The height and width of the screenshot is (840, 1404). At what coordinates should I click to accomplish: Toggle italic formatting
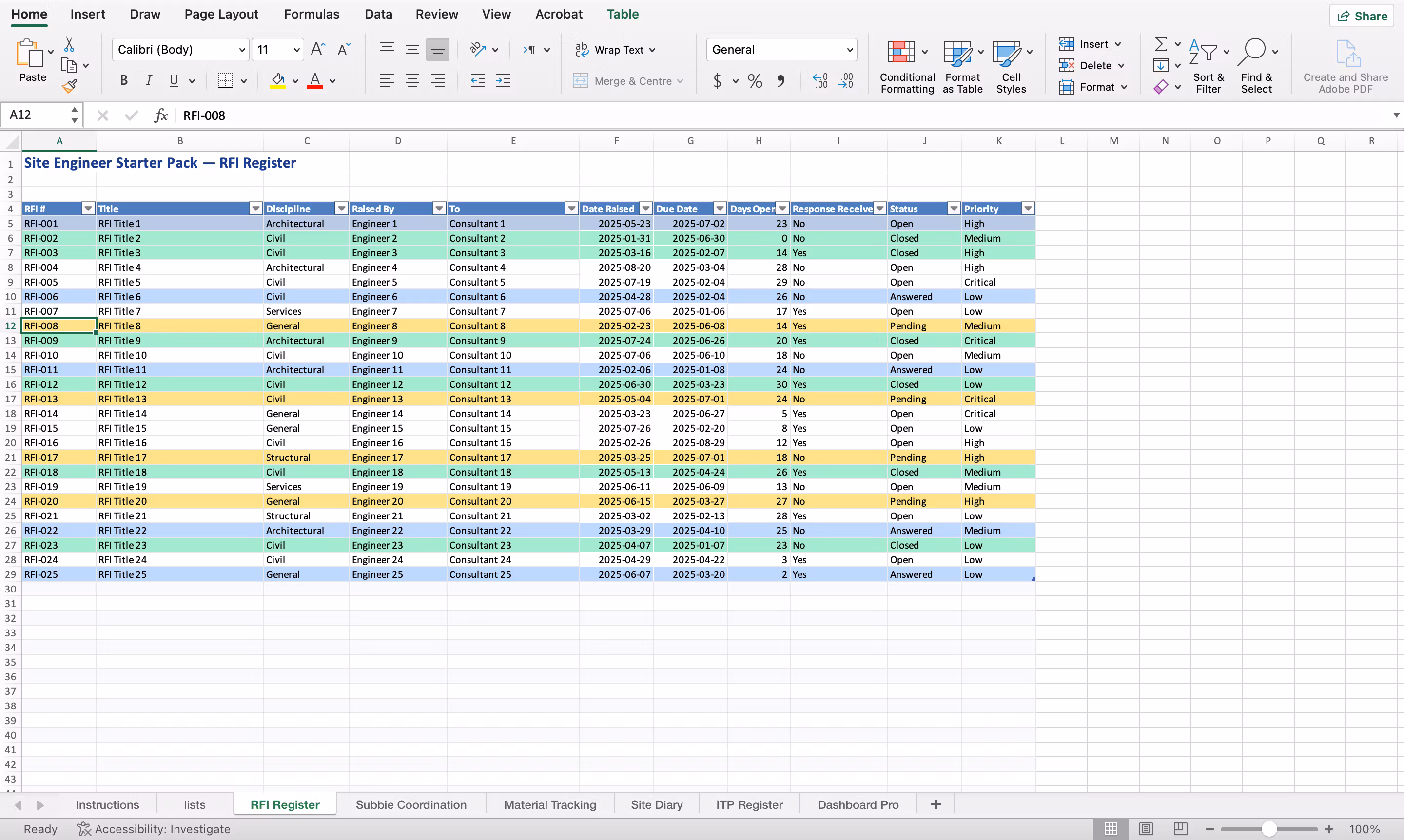point(148,81)
